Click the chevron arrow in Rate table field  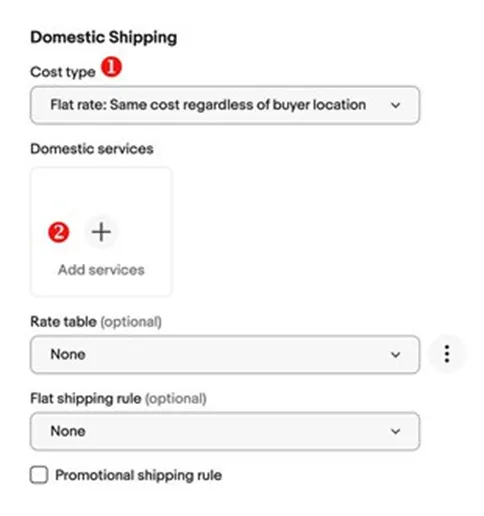click(x=395, y=355)
